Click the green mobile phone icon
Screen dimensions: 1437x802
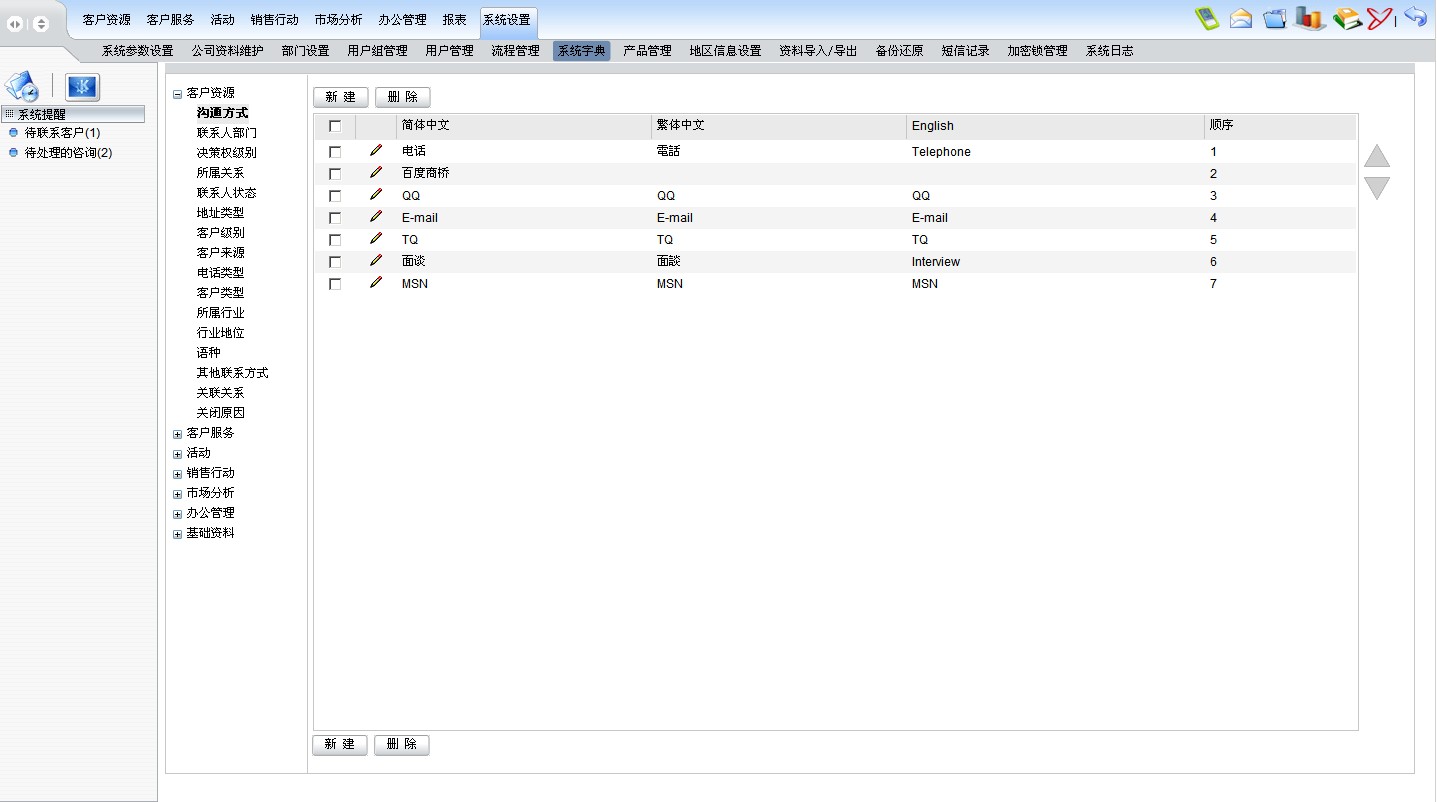point(1207,18)
